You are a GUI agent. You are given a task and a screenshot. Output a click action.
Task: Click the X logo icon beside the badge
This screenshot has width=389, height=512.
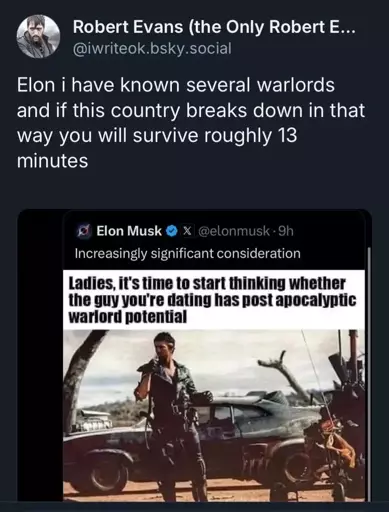click(188, 230)
